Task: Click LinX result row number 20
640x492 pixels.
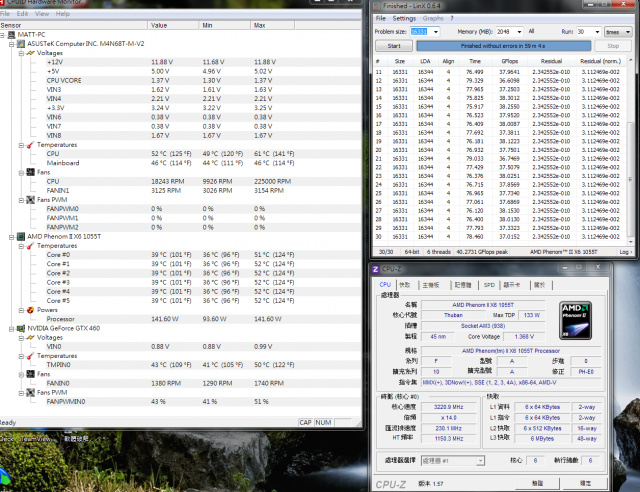Action: point(500,150)
